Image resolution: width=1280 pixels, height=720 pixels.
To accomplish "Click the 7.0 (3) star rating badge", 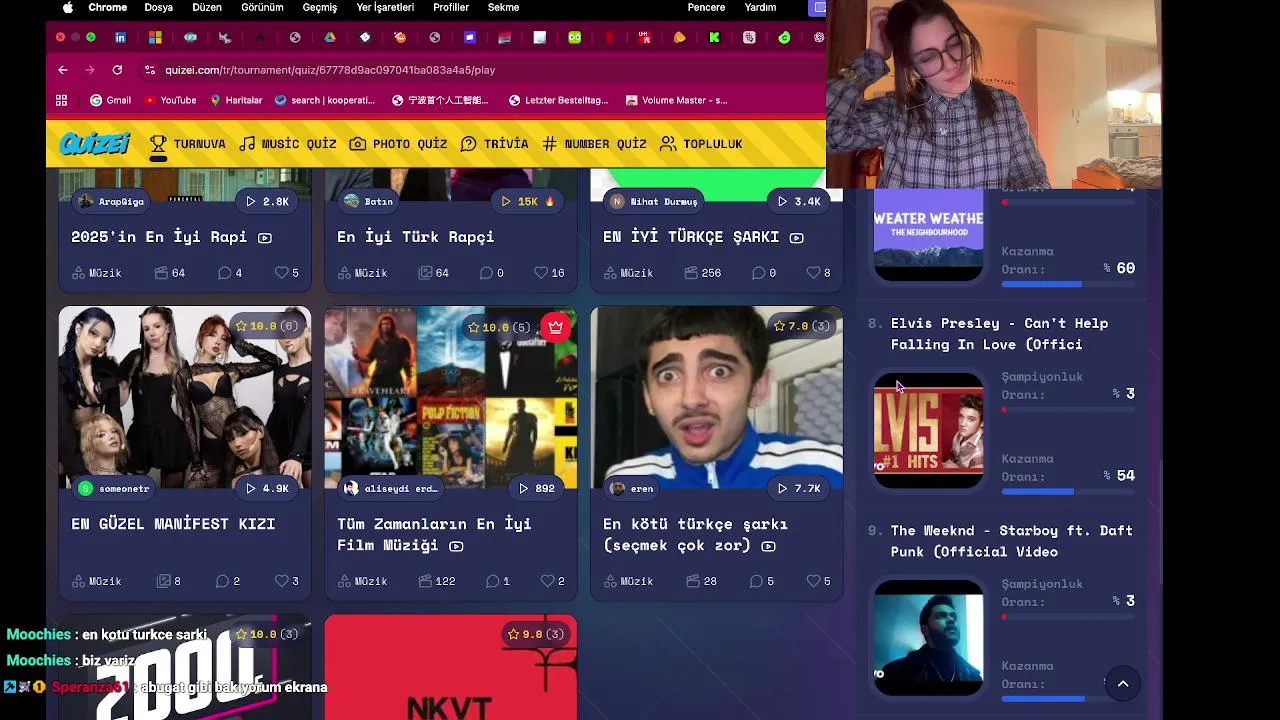I will coord(800,326).
